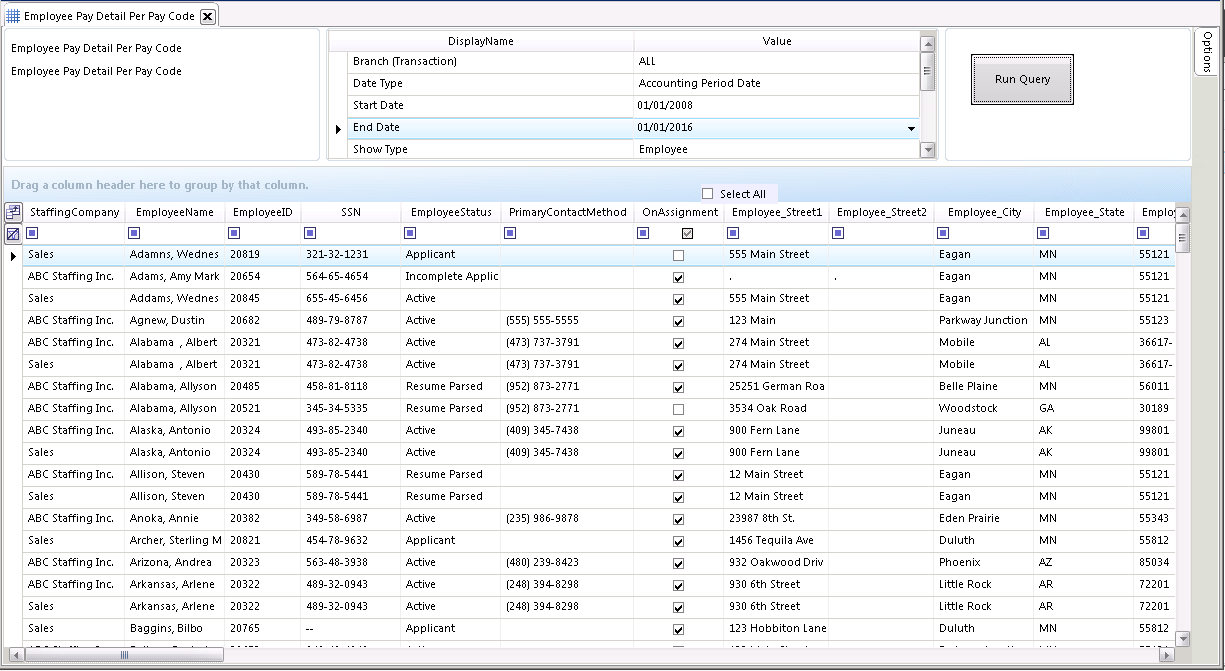Screen dimensions: 1225x671
Task: Sort by Employee_City column header
Action: click(x=984, y=212)
